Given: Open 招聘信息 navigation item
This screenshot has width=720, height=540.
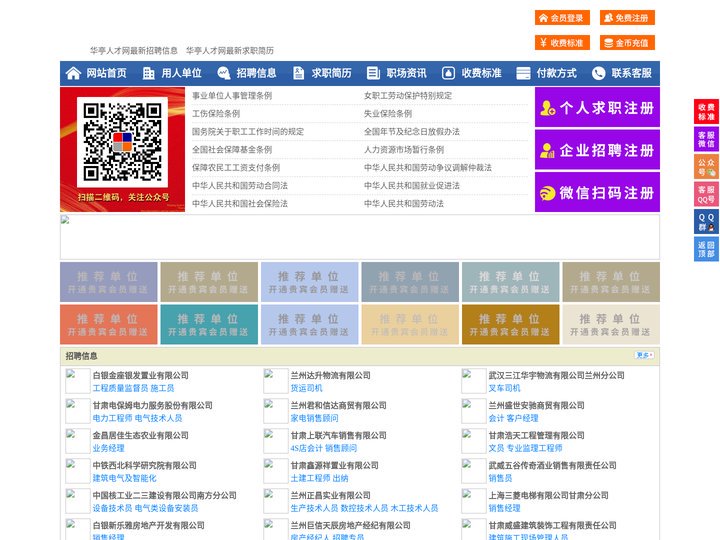Looking at the screenshot, I should pos(256,73).
